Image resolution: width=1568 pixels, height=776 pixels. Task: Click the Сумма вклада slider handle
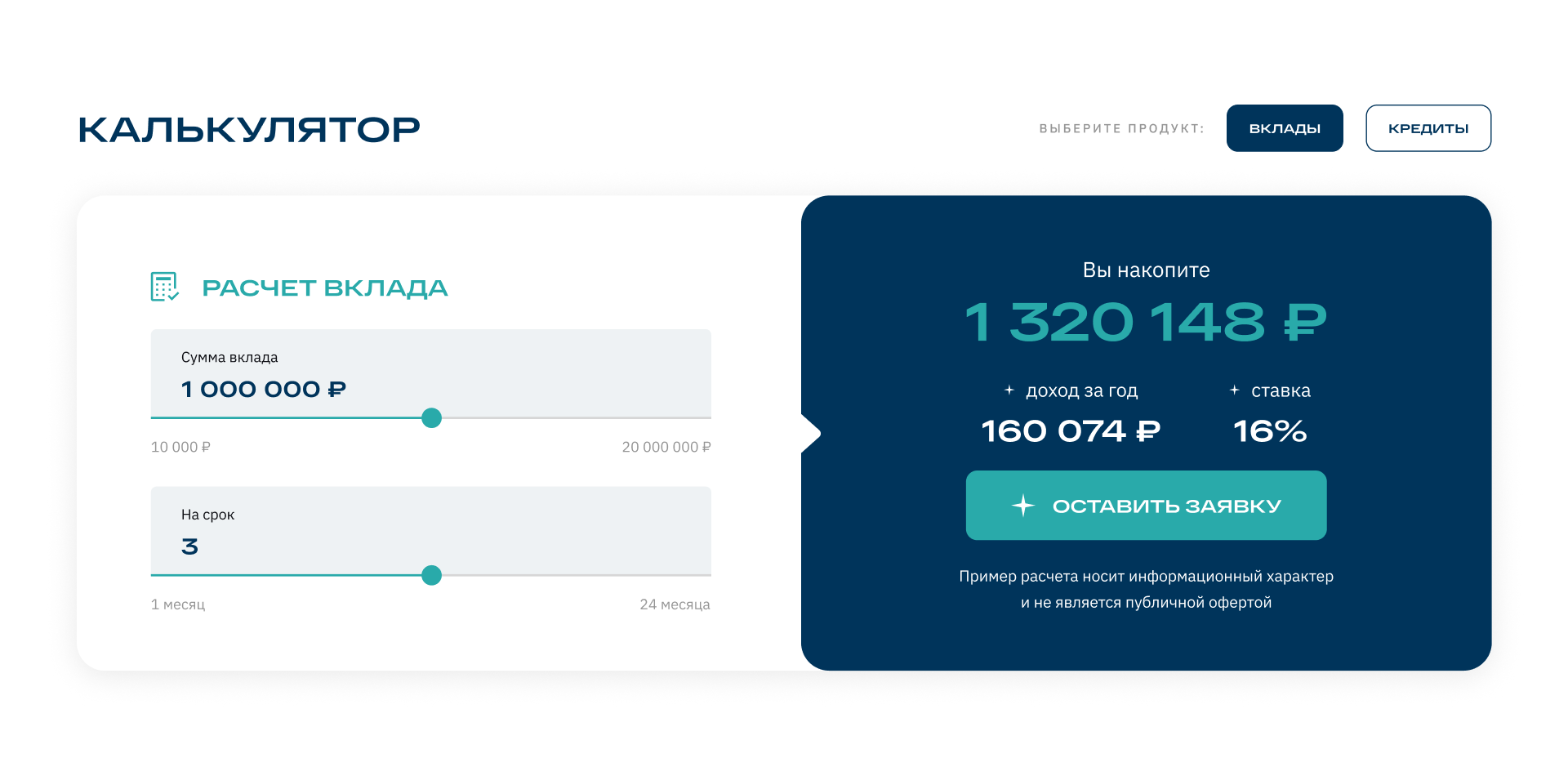tap(431, 418)
